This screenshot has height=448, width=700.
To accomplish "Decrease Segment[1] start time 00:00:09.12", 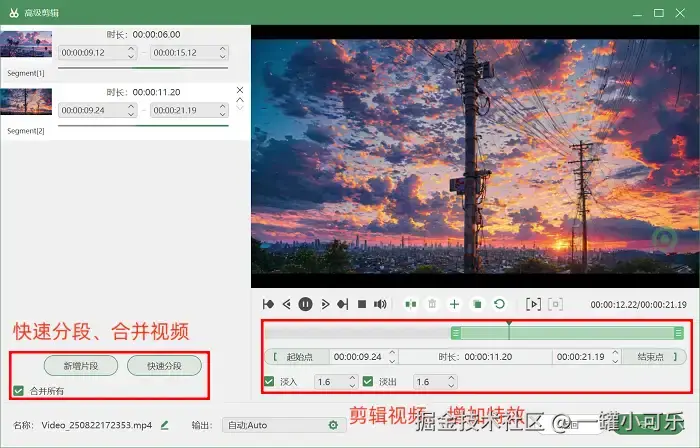I will (131, 56).
